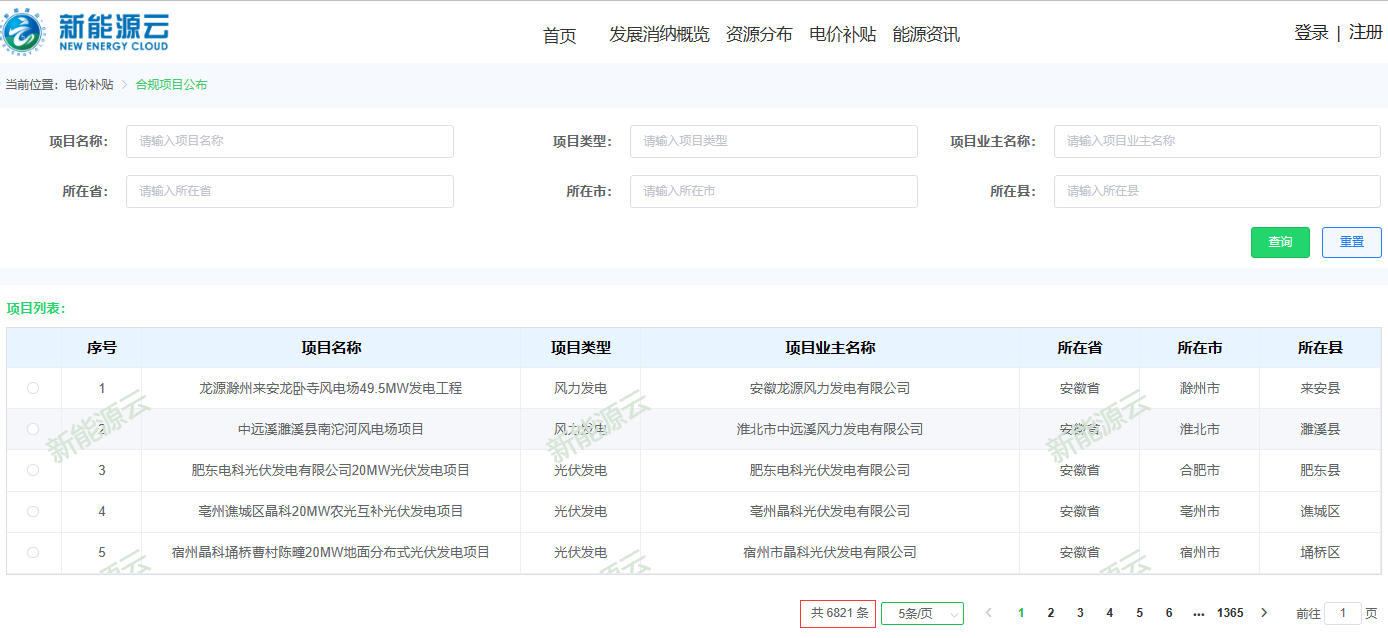Focus the 所在省 input field

pyautogui.click(x=289, y=191)
